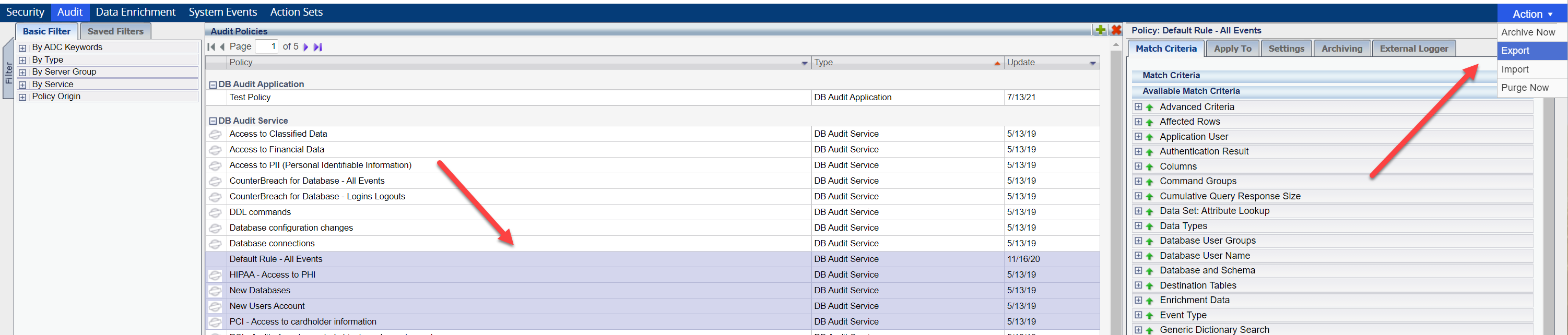
Task: Expand By ADC Keywords filter
Action: click(x=22, y=47)
